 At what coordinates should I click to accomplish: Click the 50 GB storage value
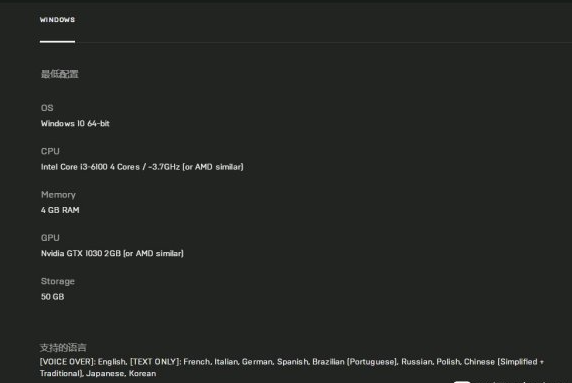coord(53,297)
